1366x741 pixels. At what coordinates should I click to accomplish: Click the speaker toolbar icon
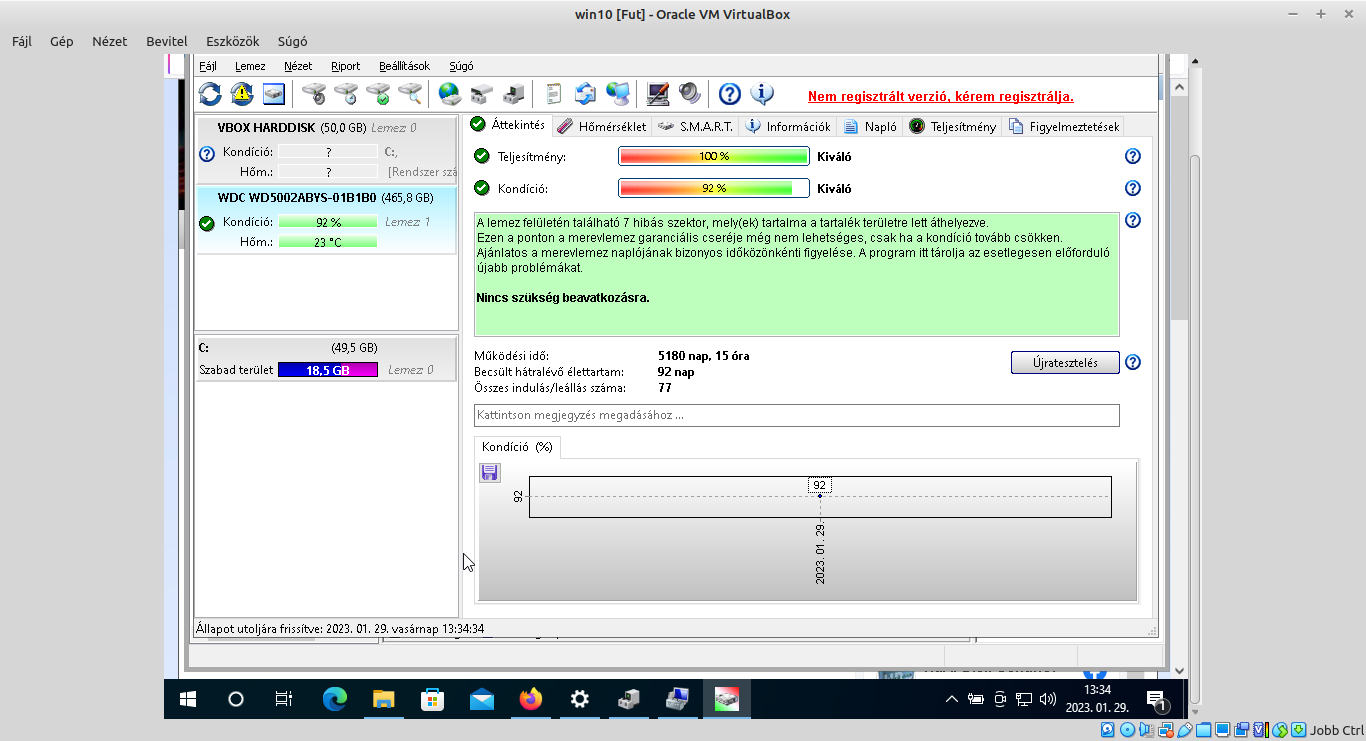[690, 94]
